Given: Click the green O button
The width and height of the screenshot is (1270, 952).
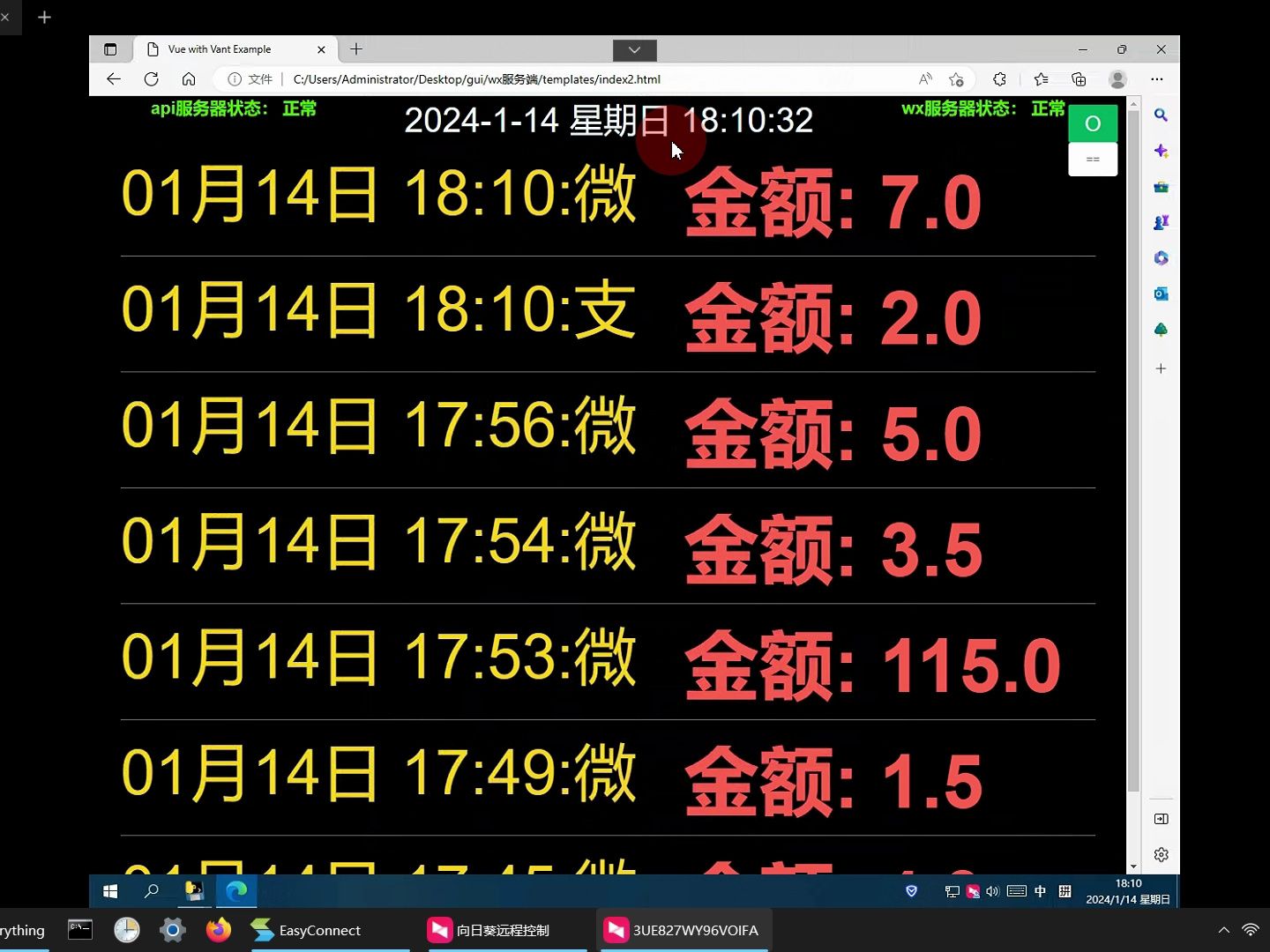Looking at the screenshot, I should coord(1093,123).
